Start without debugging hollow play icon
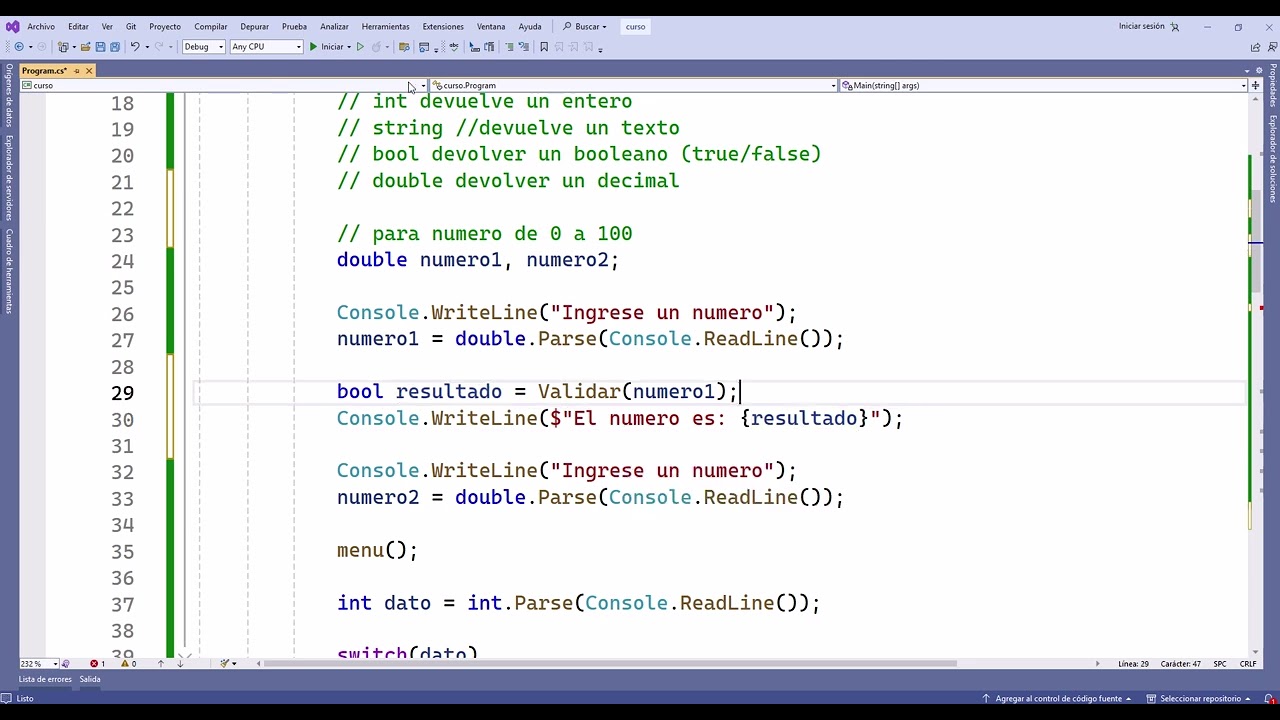Viewport: 1280px width, 720px height. (360, 47)
